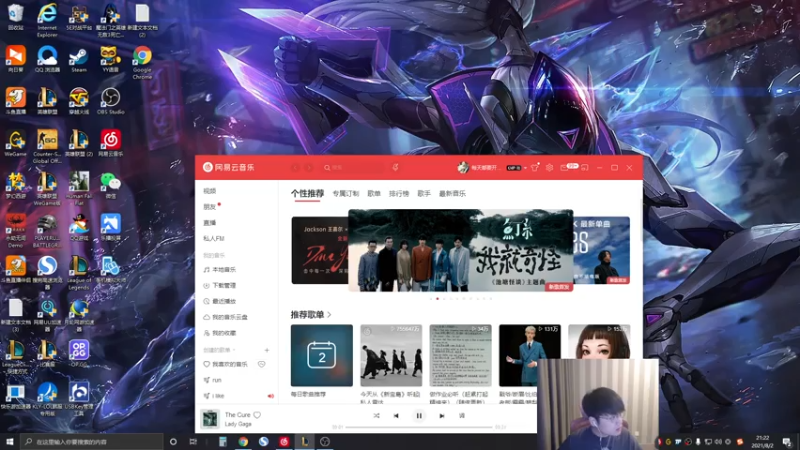Open the skin (T-shirt) icon in header
Screen dimensions: 800x450
pos(535,167)
